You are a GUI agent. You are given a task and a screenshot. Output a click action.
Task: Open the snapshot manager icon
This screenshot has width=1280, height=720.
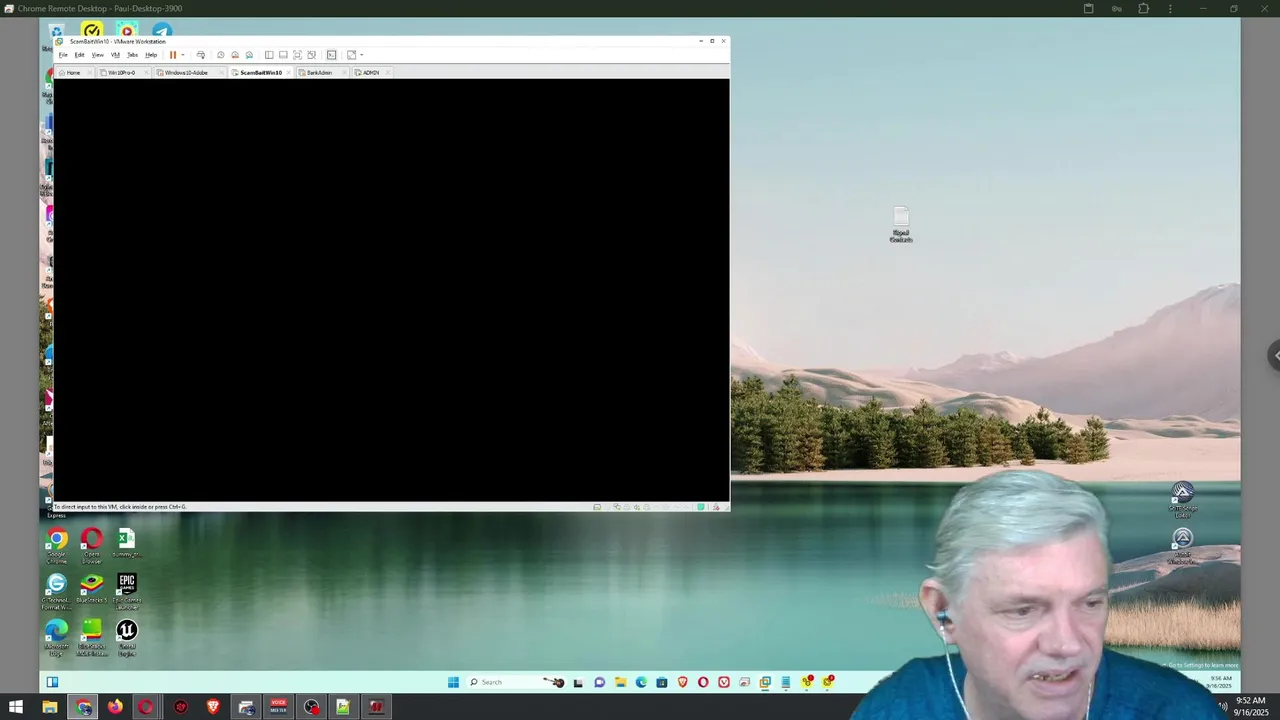(249, 55)
